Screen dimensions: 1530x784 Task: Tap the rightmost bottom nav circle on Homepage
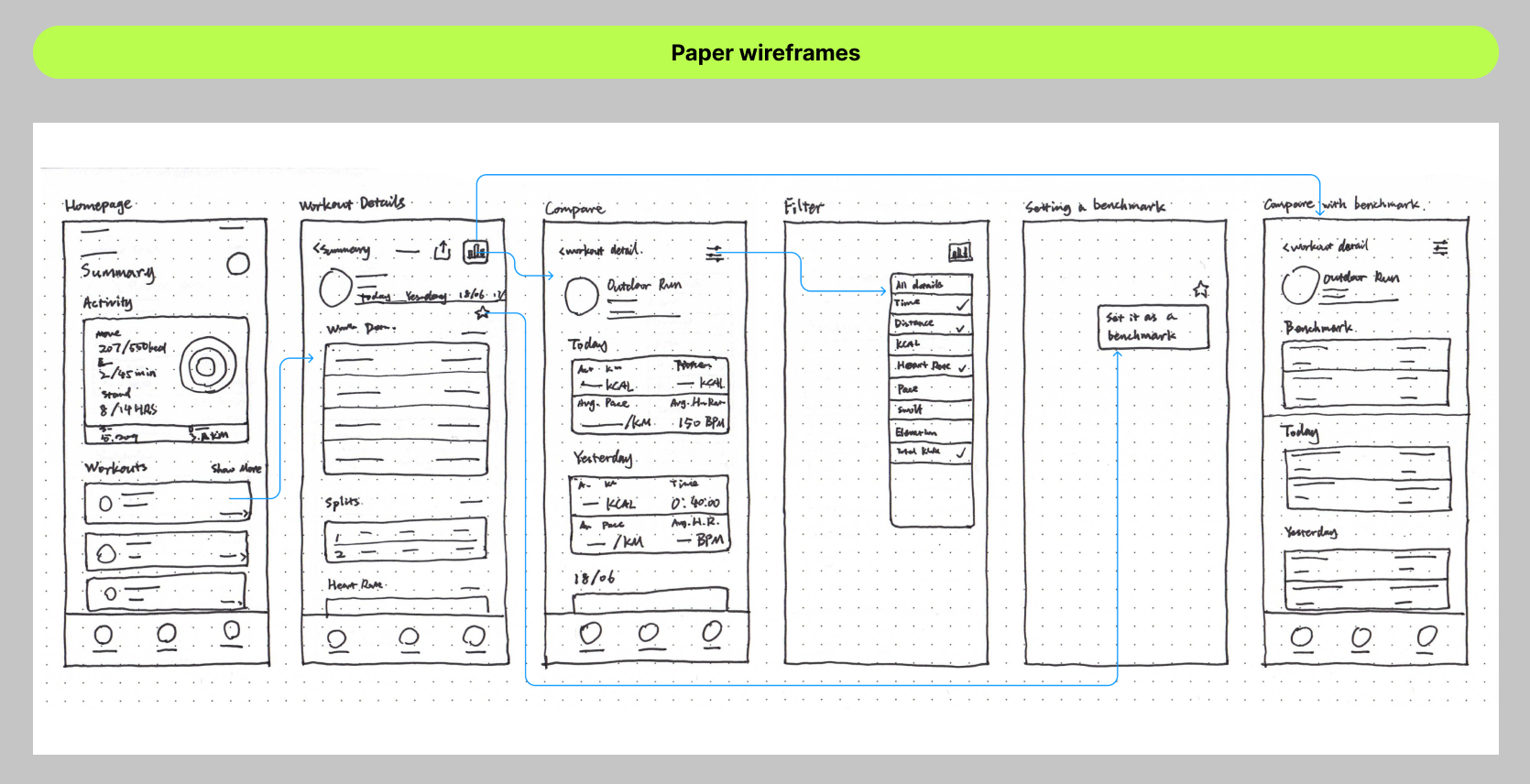click(232, 630)
